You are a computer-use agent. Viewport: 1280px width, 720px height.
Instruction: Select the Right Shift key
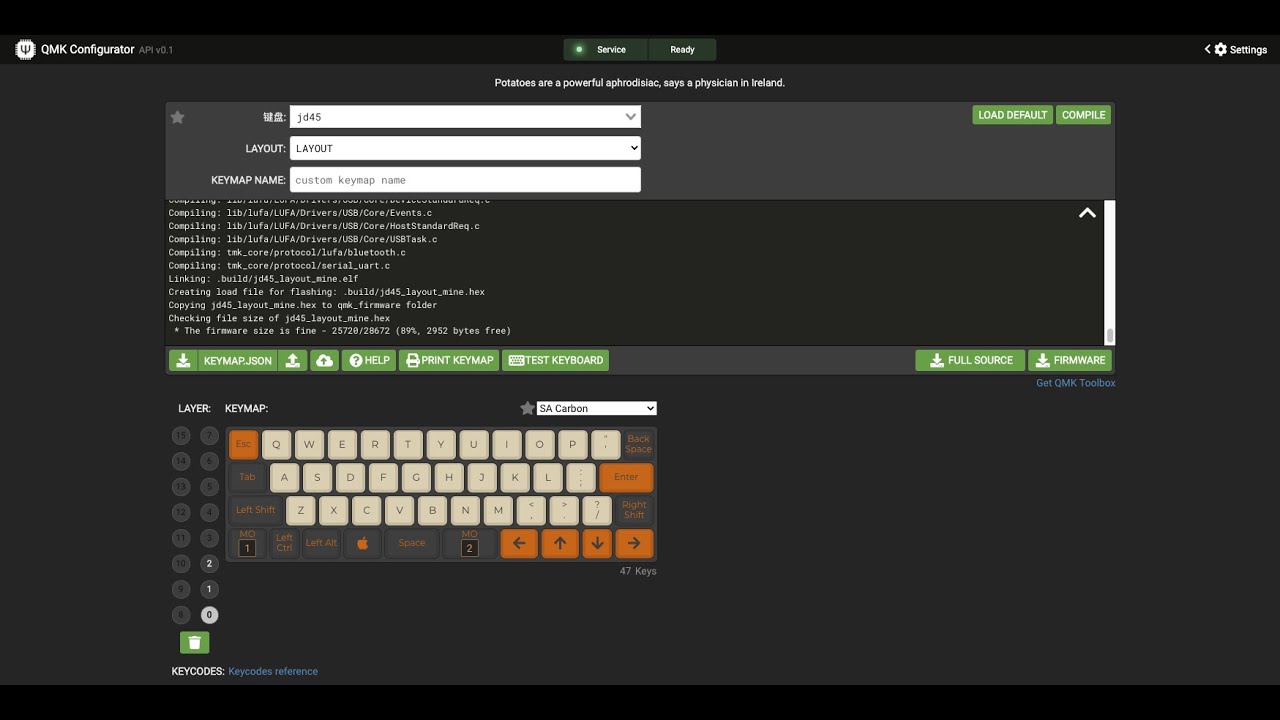634,510
